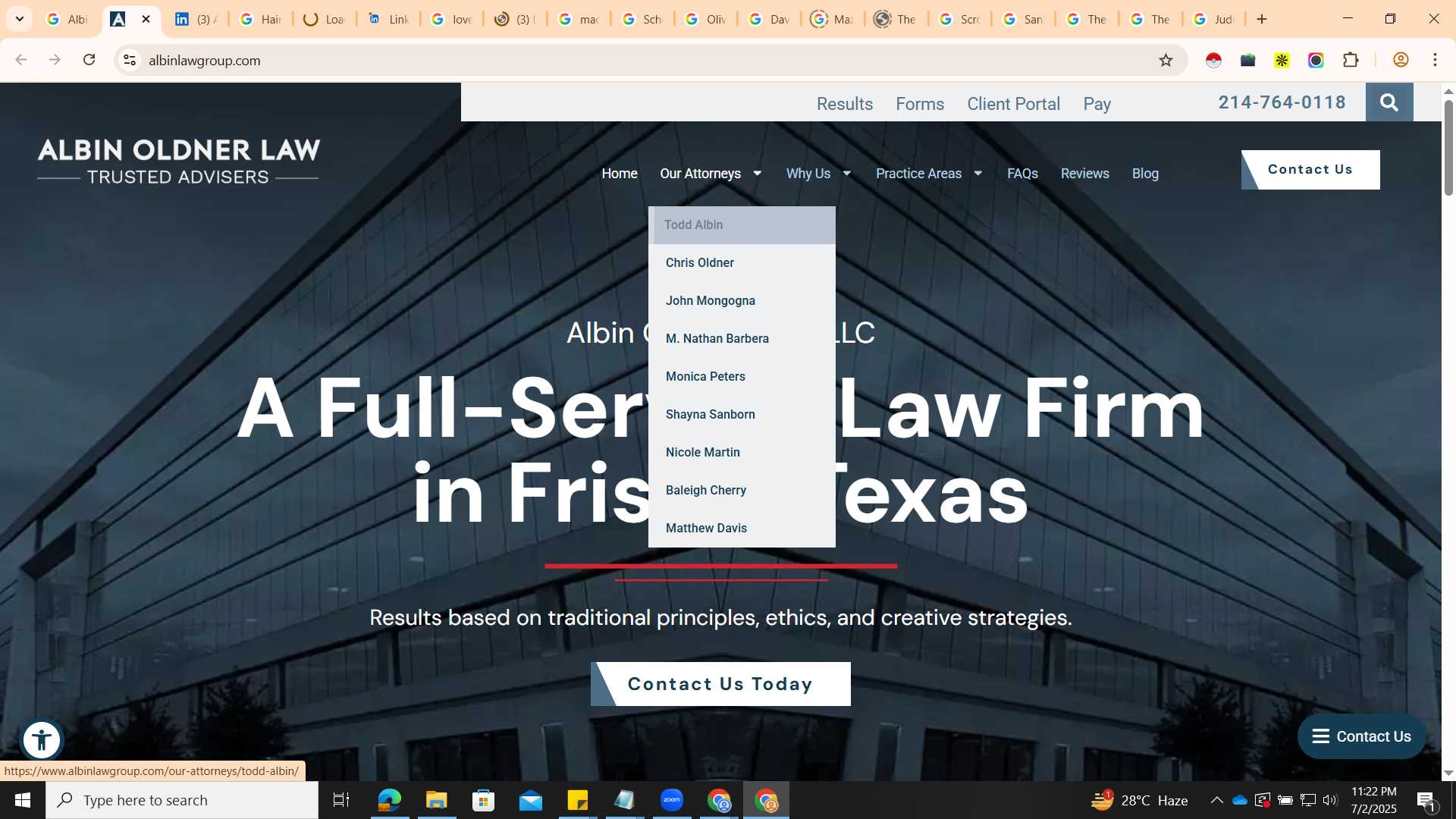
Task: Select Monica Peters from attorneys menu
Action: point(742,377)
